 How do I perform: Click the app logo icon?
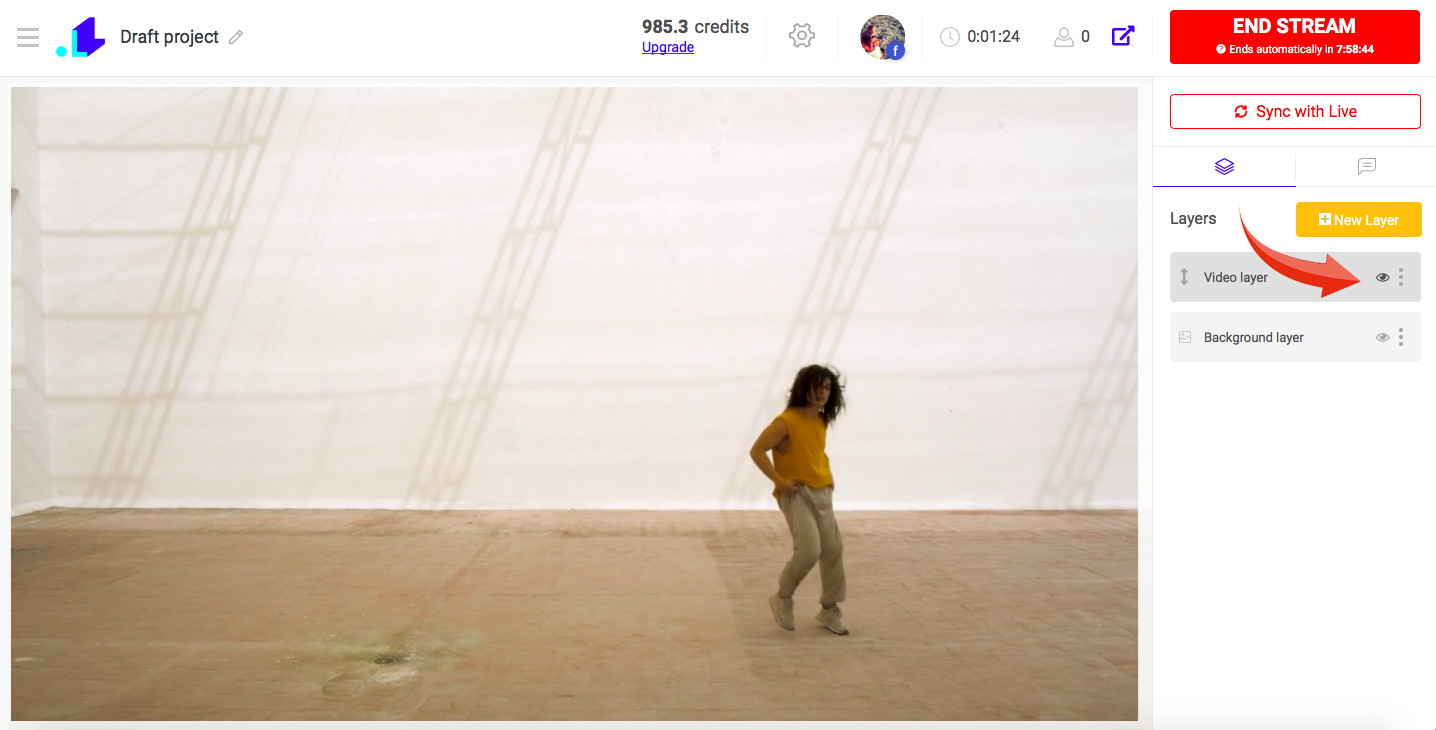point(80,37)
